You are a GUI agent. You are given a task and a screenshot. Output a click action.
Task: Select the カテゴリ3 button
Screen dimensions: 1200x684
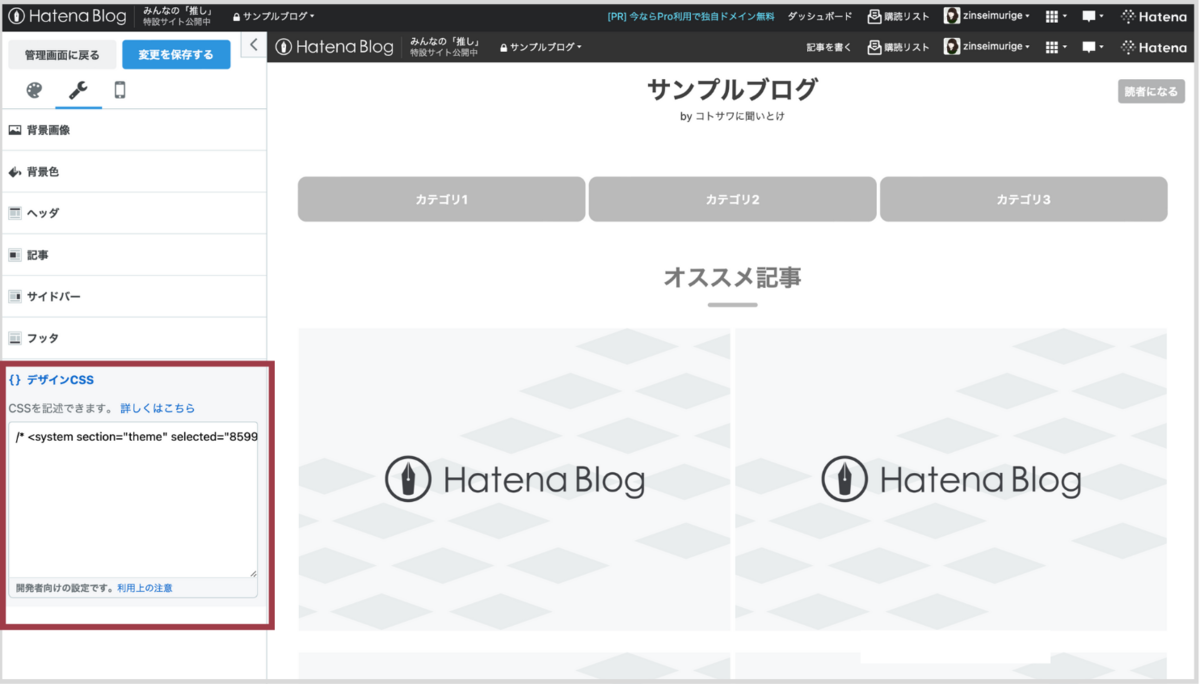[1023, 199]
